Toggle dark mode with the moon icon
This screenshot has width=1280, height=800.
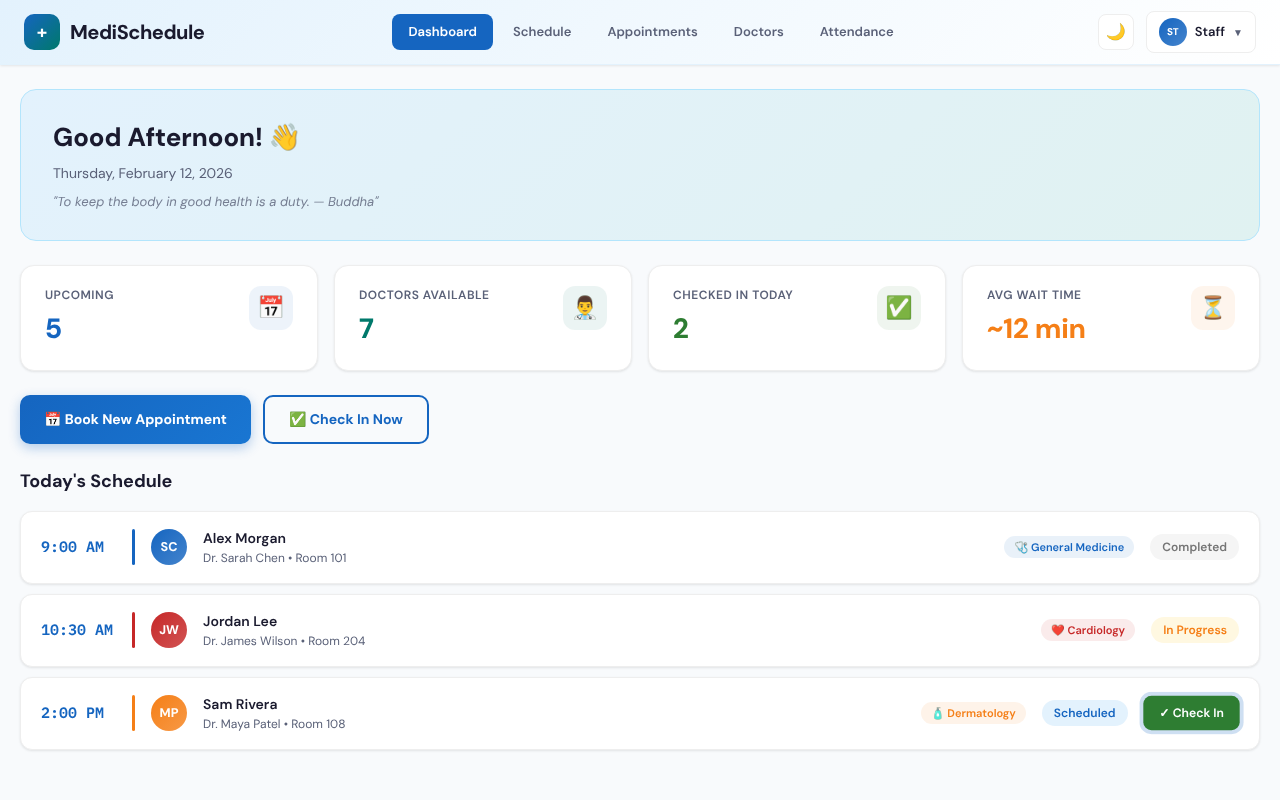[1115, 32]
